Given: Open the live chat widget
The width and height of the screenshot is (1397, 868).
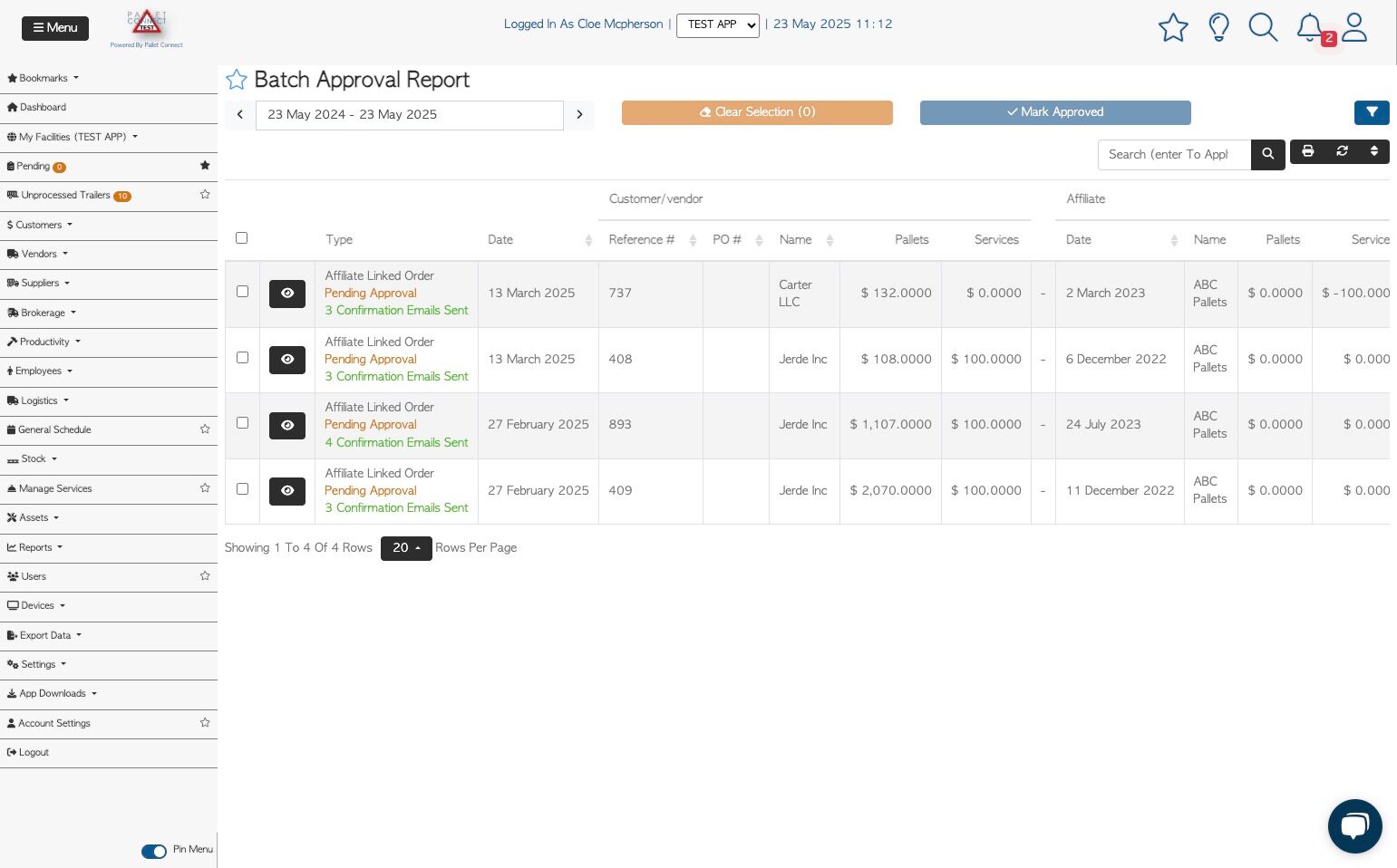Looking at the screenshot, I should coord(1355,826).
